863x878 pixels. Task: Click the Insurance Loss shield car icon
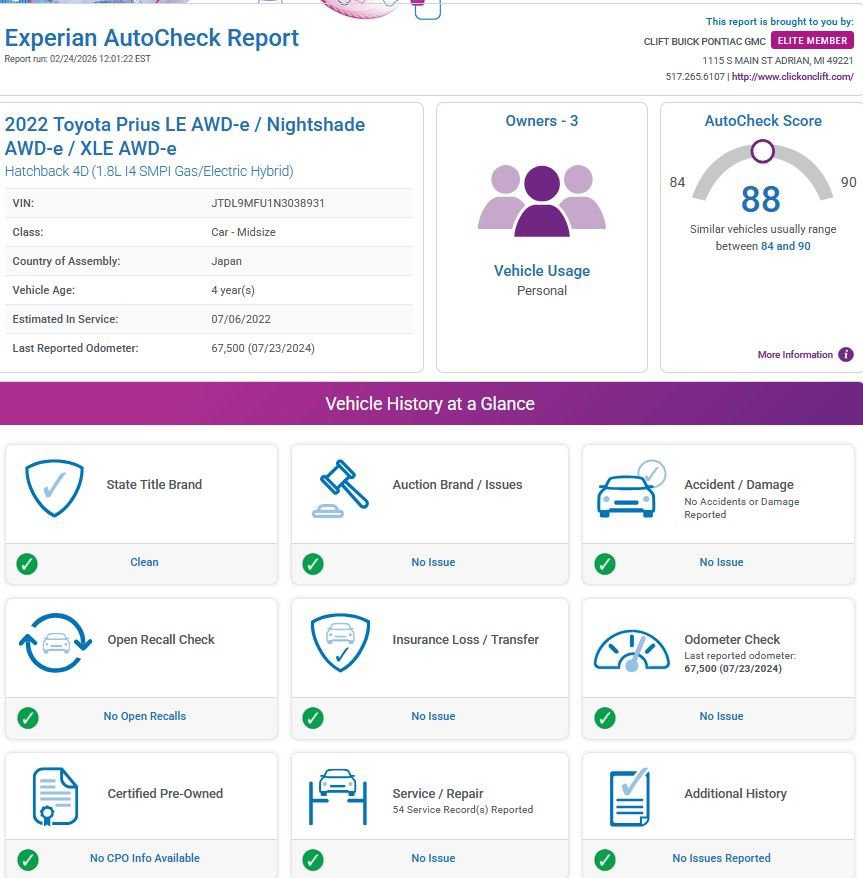tap(340, 642)
